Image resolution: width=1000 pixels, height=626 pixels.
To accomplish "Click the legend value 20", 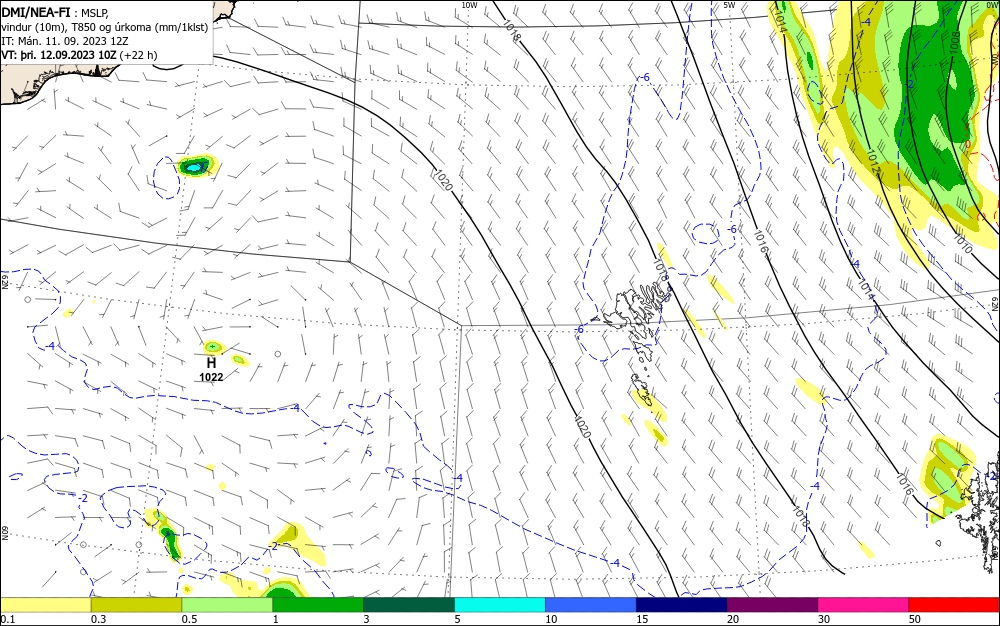I will [x=733, y=619].
